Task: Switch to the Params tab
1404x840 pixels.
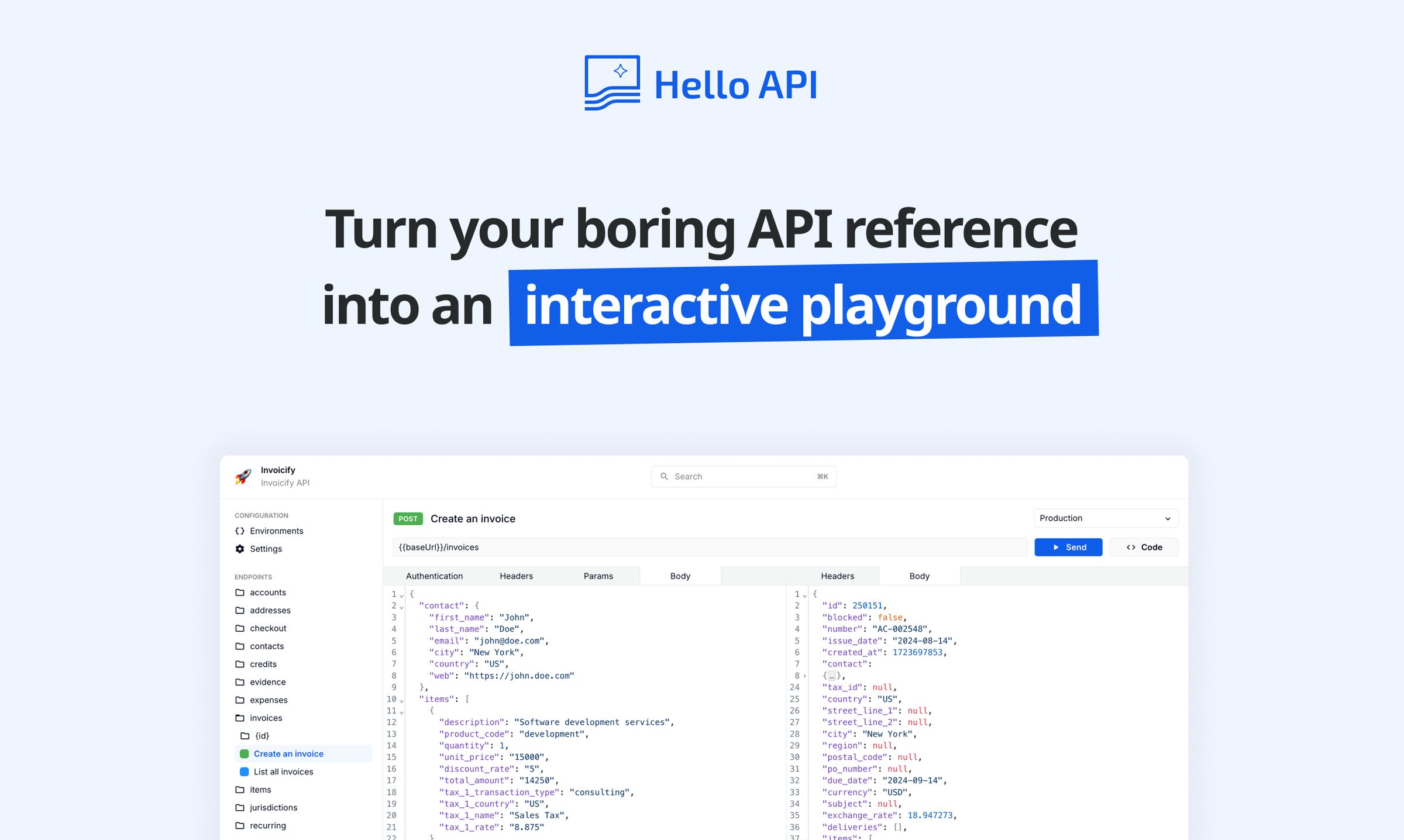Action: pyautogui.click(x=598, y=576)
